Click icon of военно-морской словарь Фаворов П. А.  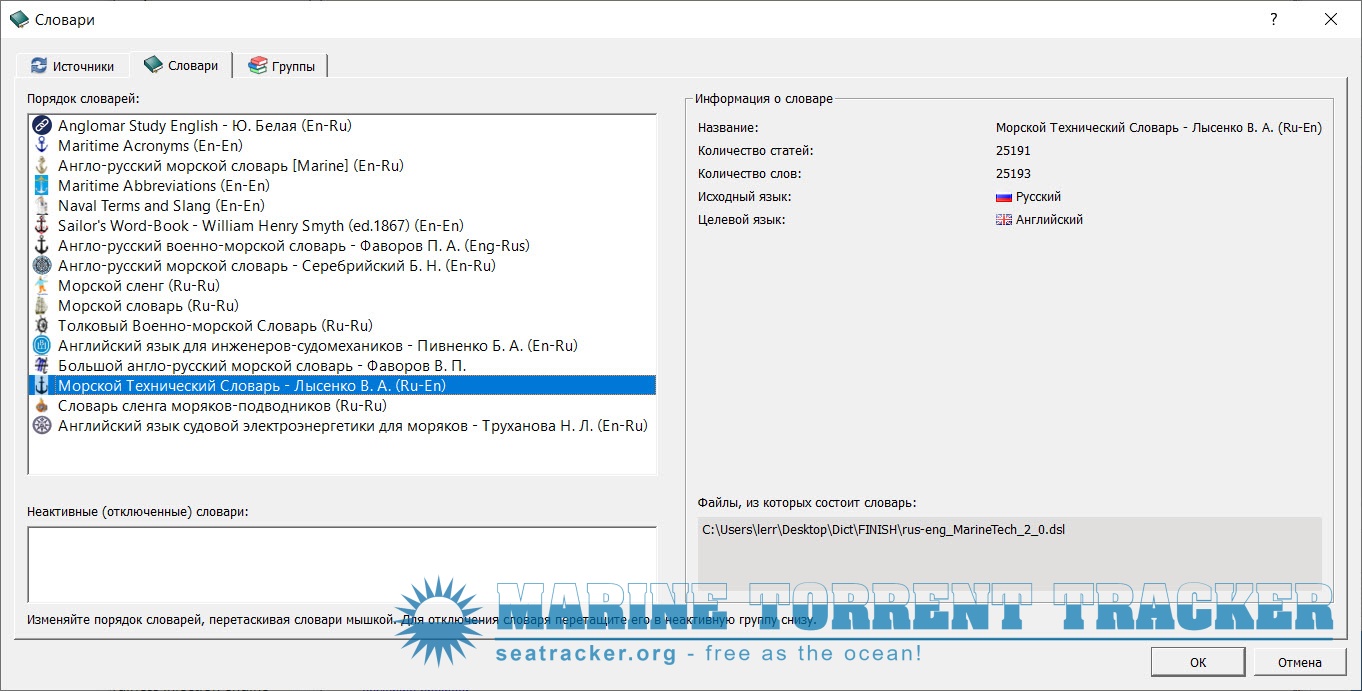pos(41,246)
